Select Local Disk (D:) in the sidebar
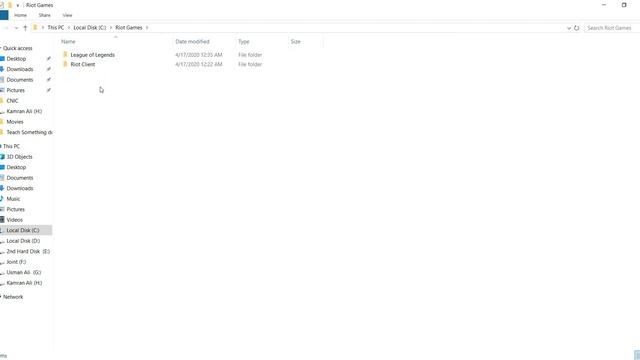 coord(23,241)
